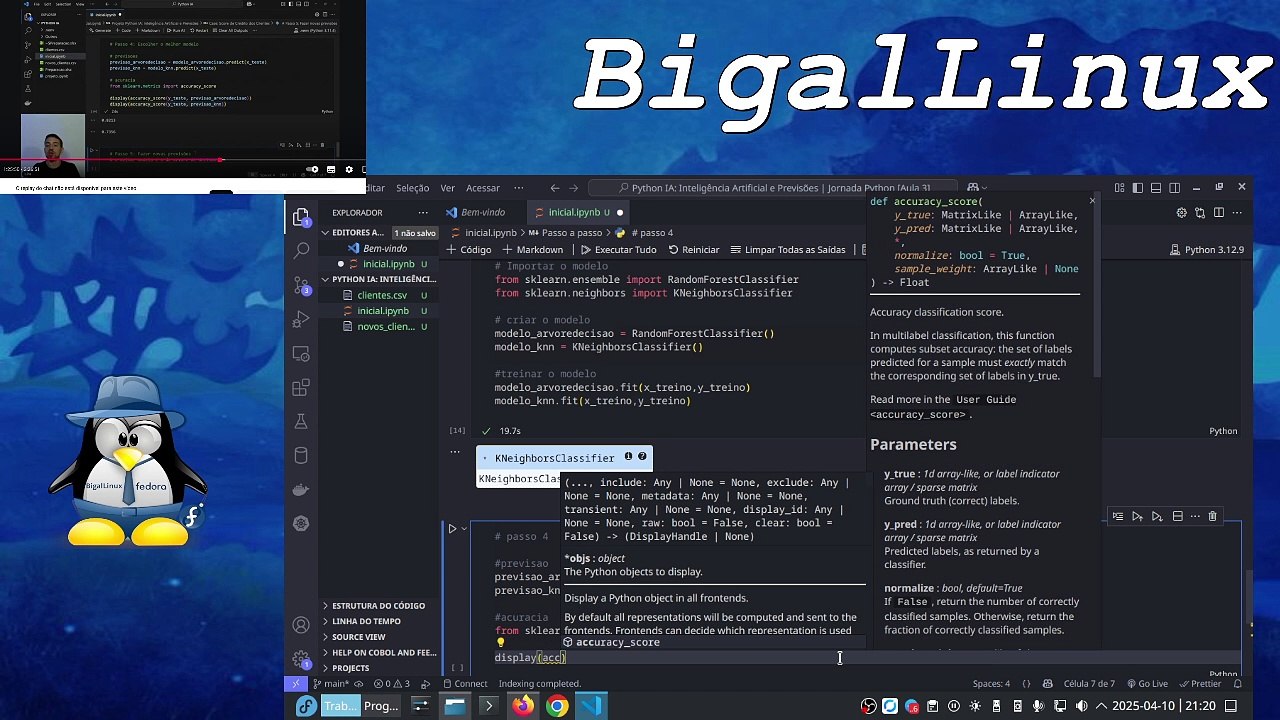
Task: Split the current notebook cell
Action: pos(1177,516)
